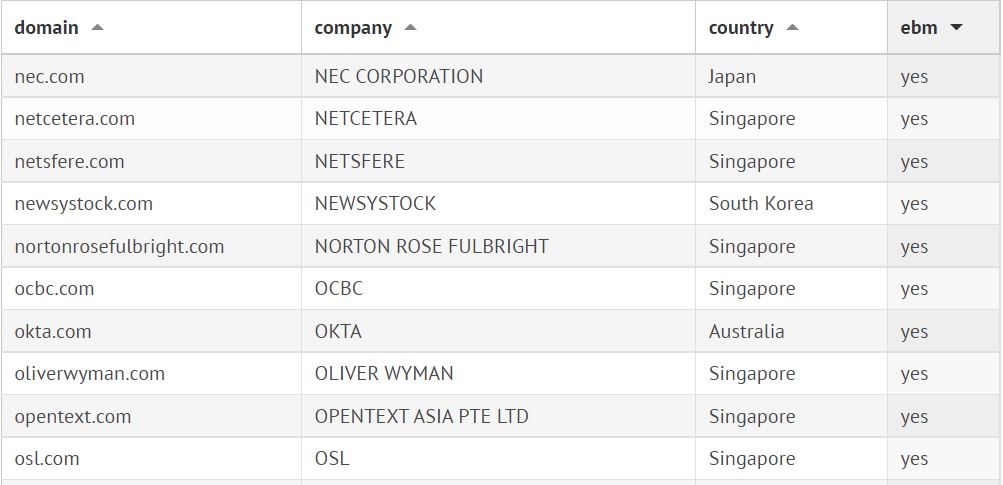Select NORTON ROSE FULBRIGHT company cell

(x=431, y=247)
